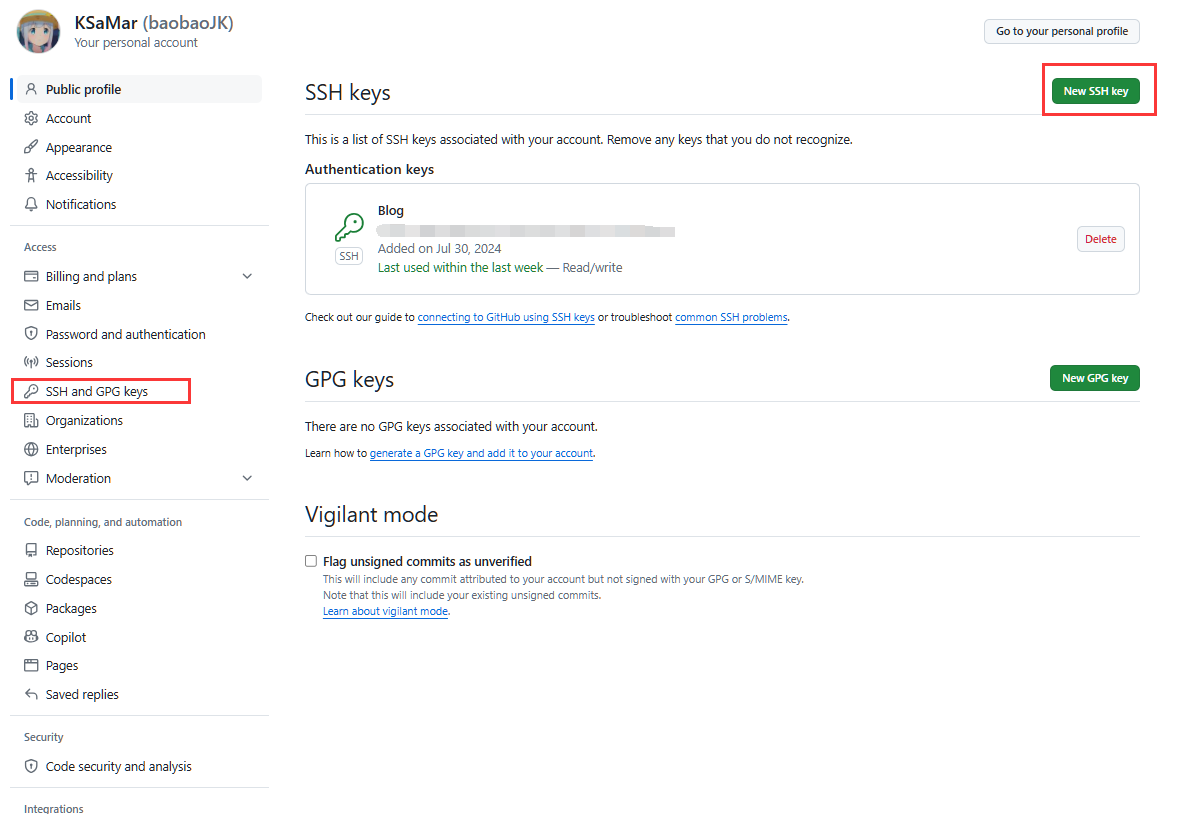
Task: Open Account settings in sidebar
Action: [139, 118]
